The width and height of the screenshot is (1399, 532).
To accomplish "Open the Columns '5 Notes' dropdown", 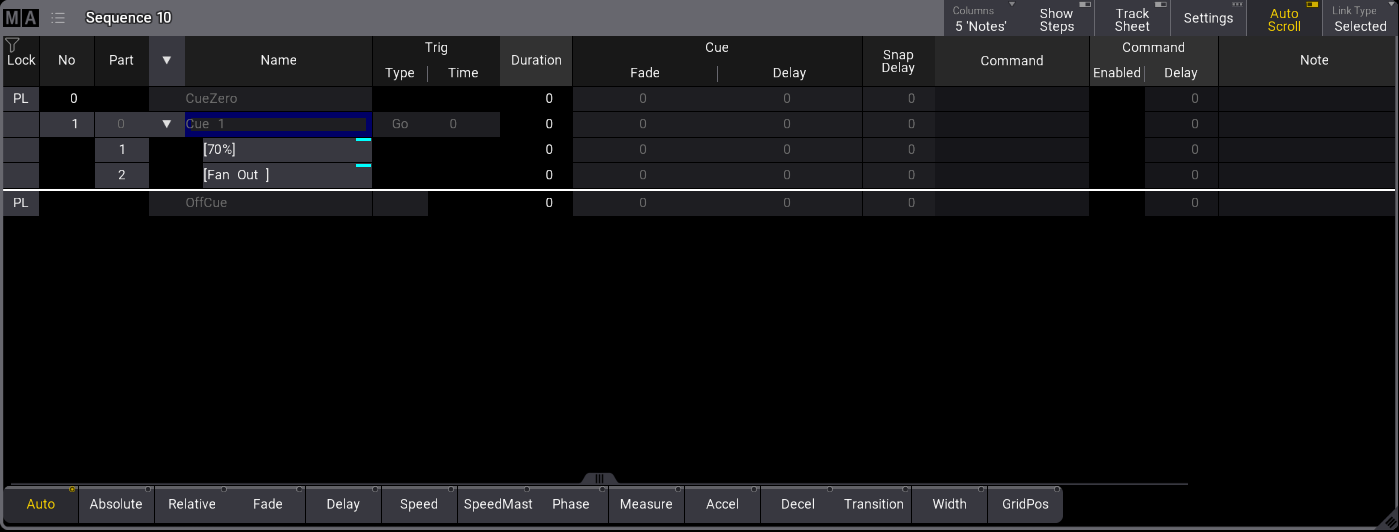I will click(x=983, y=19).
